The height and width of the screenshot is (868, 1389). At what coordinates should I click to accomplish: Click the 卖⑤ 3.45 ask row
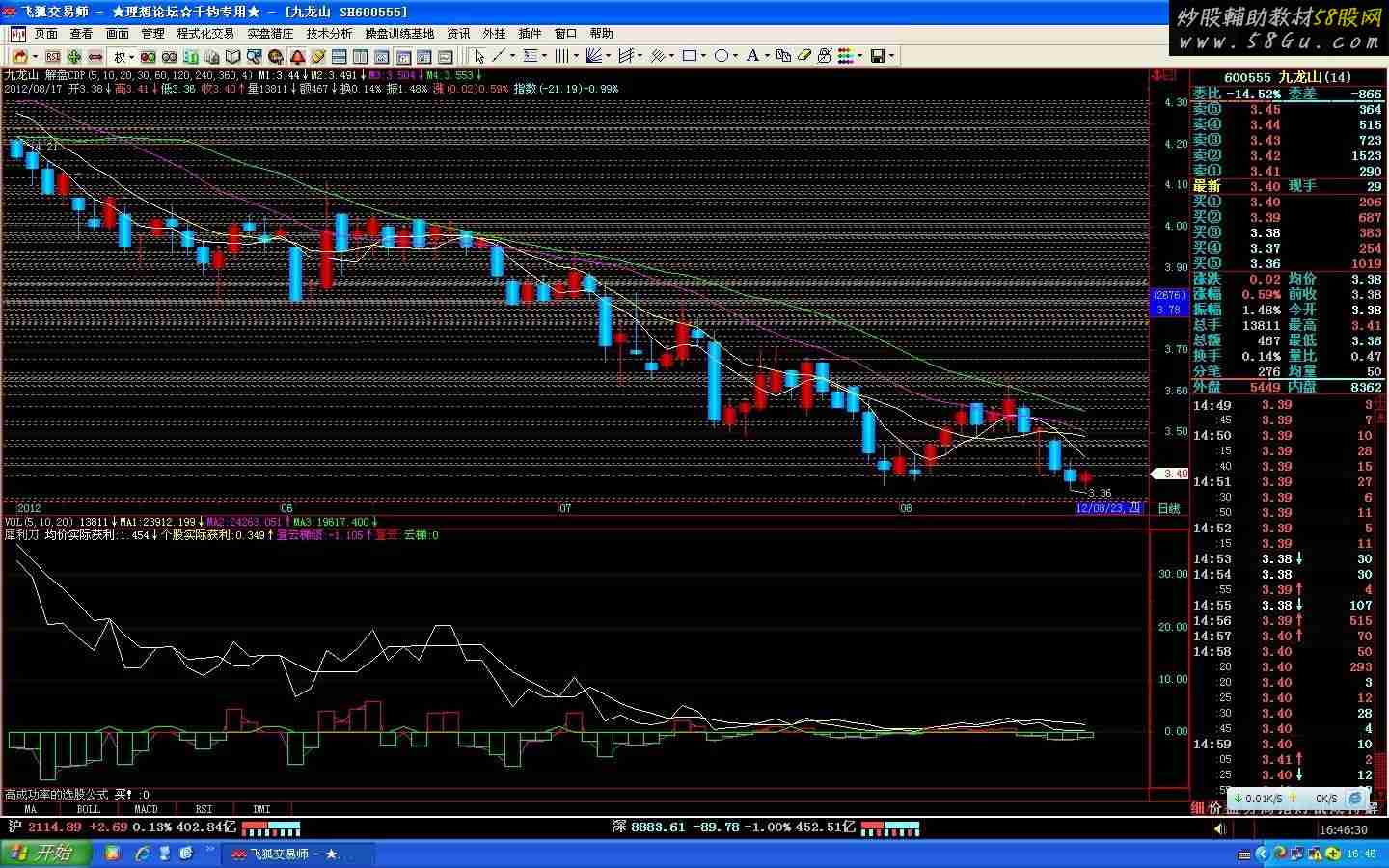tap(1288, 109)
